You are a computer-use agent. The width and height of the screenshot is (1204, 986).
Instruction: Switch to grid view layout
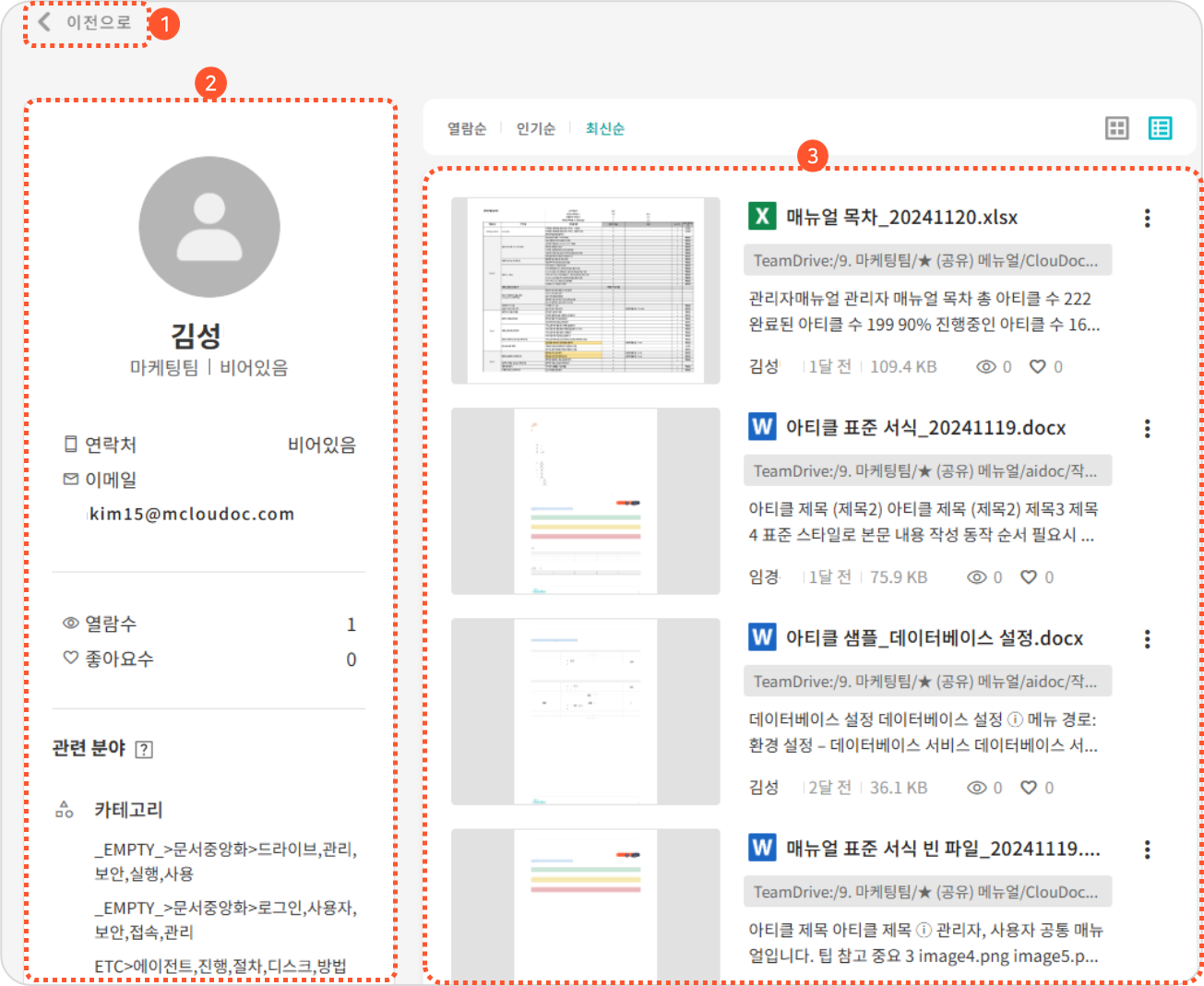pyautogui.click(x=1116, y=128)
